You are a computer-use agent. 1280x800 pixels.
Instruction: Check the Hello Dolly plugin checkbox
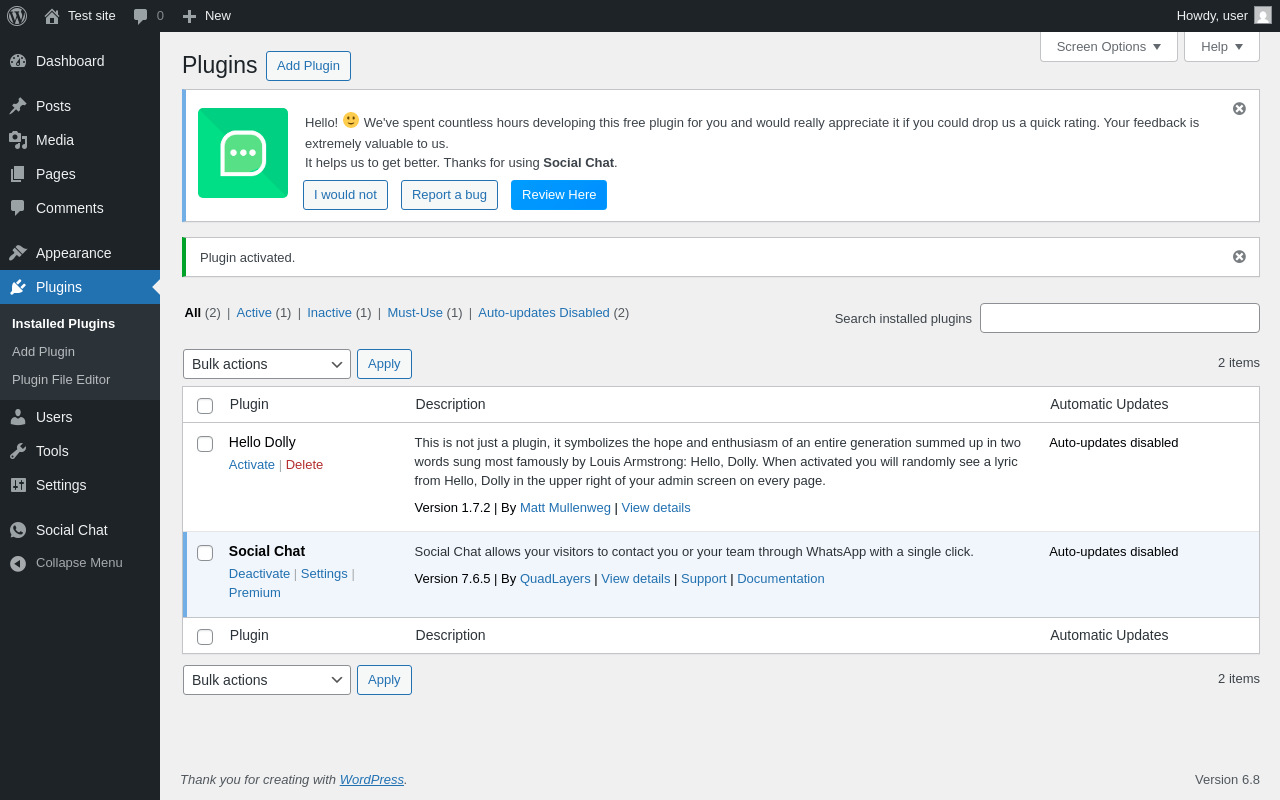[x=205, y=444]
